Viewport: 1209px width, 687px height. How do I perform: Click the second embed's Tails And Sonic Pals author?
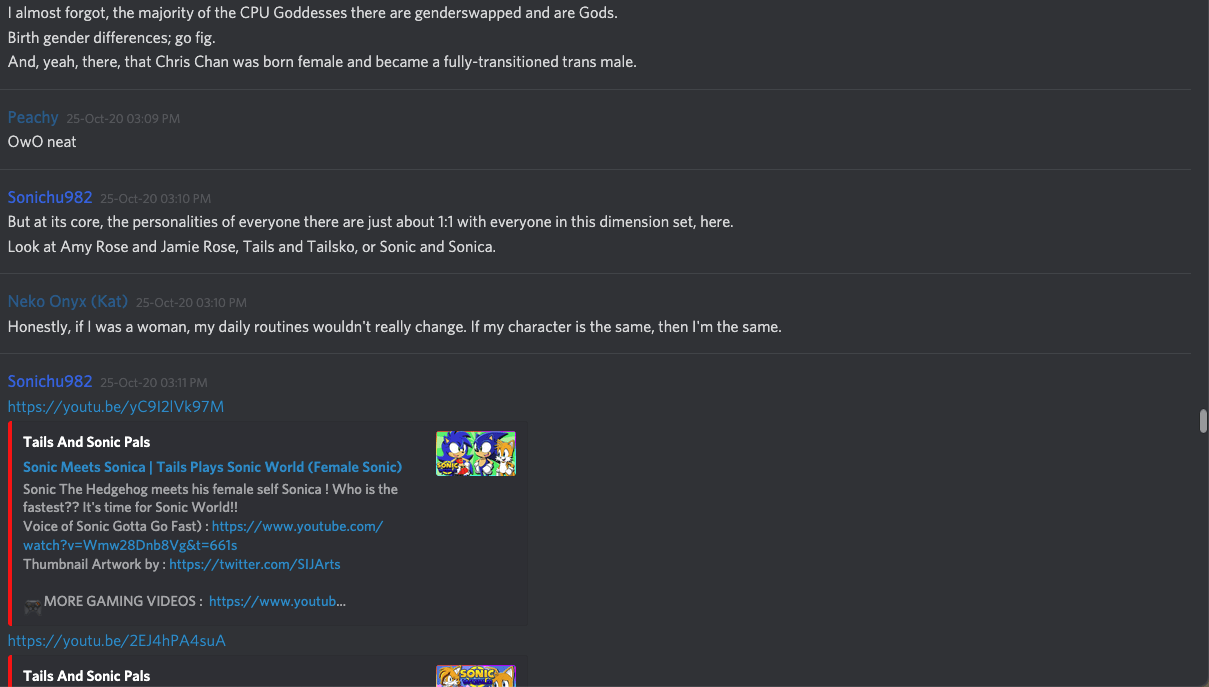87,676
